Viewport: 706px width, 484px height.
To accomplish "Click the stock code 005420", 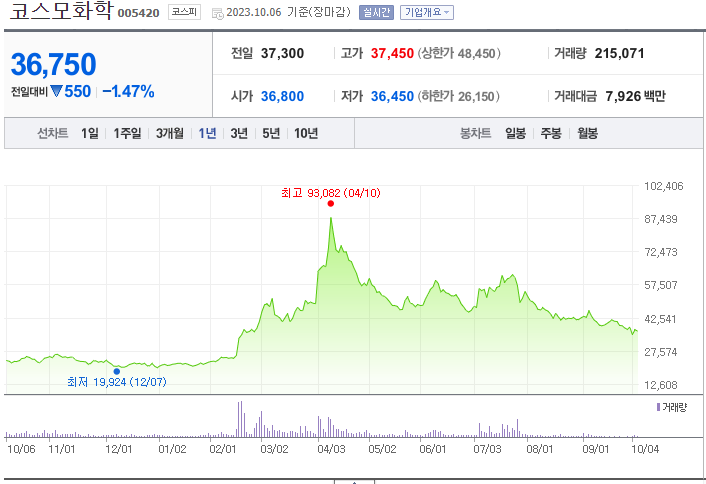I will click(x=138, y=13).
